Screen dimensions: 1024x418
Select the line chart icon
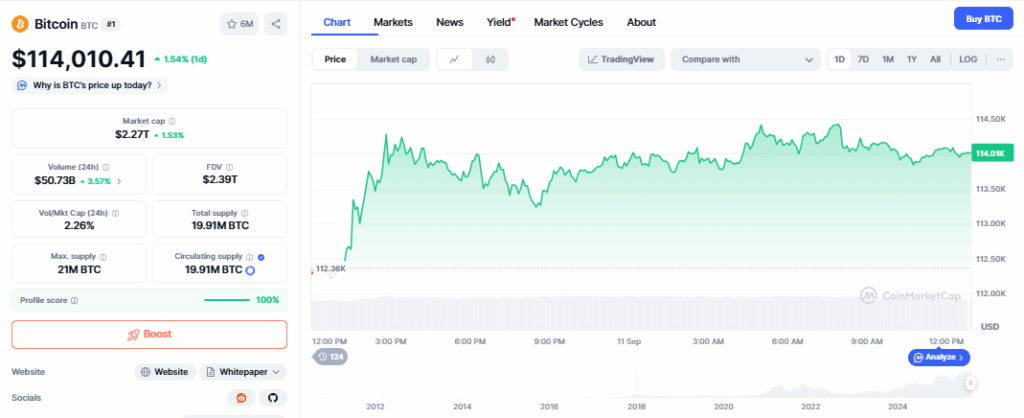[x=455, y=60]
